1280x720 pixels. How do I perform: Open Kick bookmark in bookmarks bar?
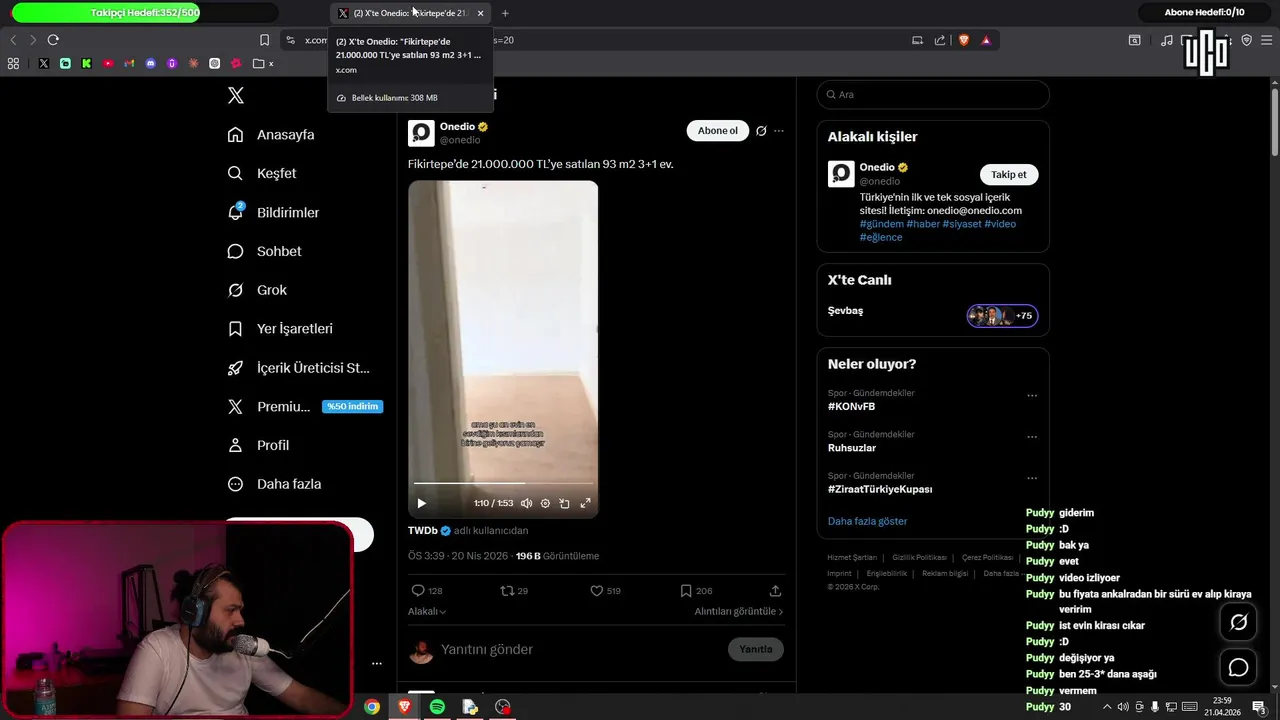click(86, 63)
